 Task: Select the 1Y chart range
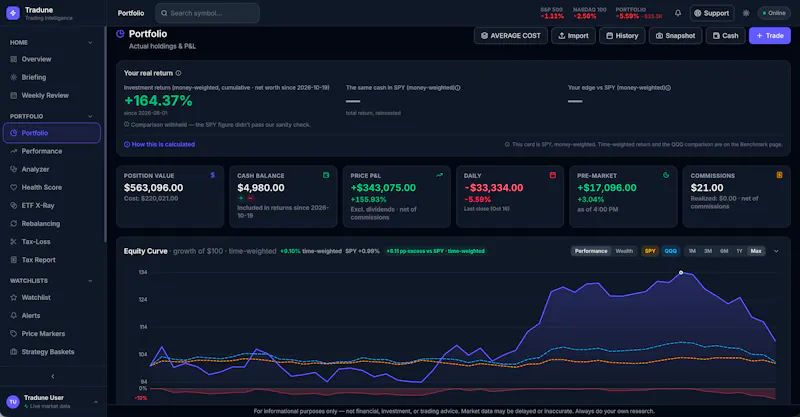[x=739, y=251]
